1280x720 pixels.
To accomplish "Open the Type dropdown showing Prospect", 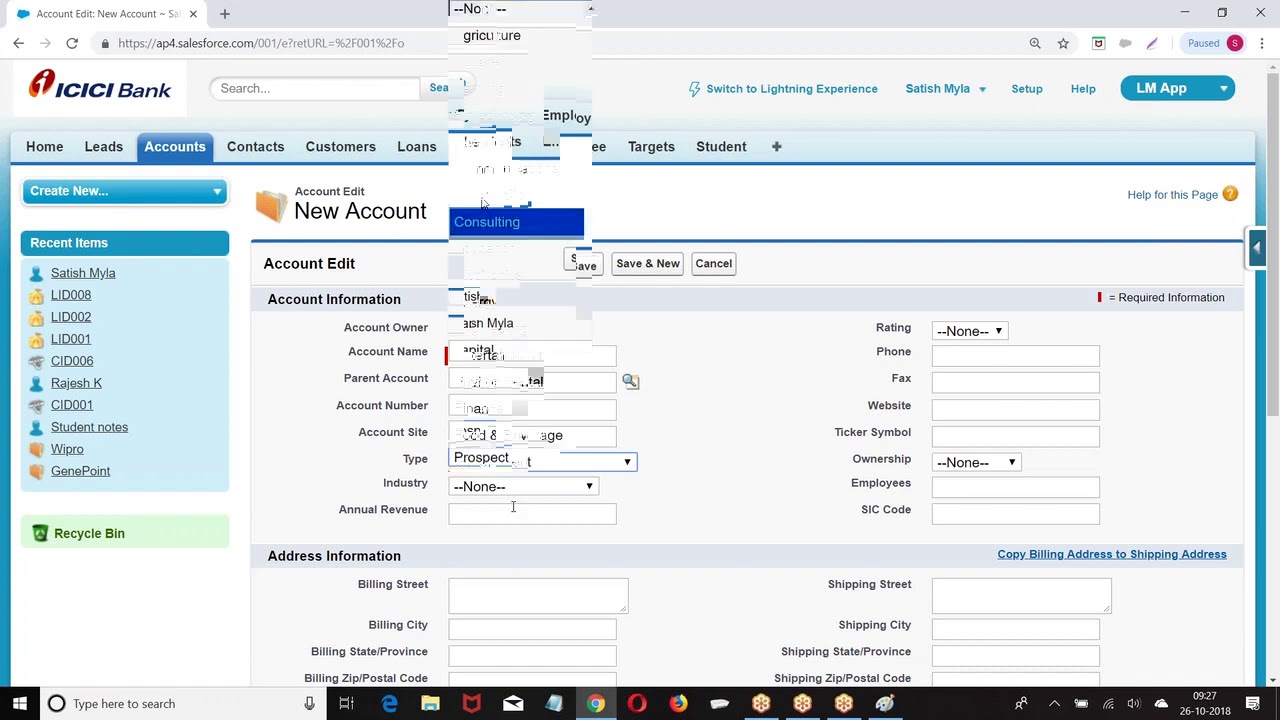I will (x=542, y=461).
